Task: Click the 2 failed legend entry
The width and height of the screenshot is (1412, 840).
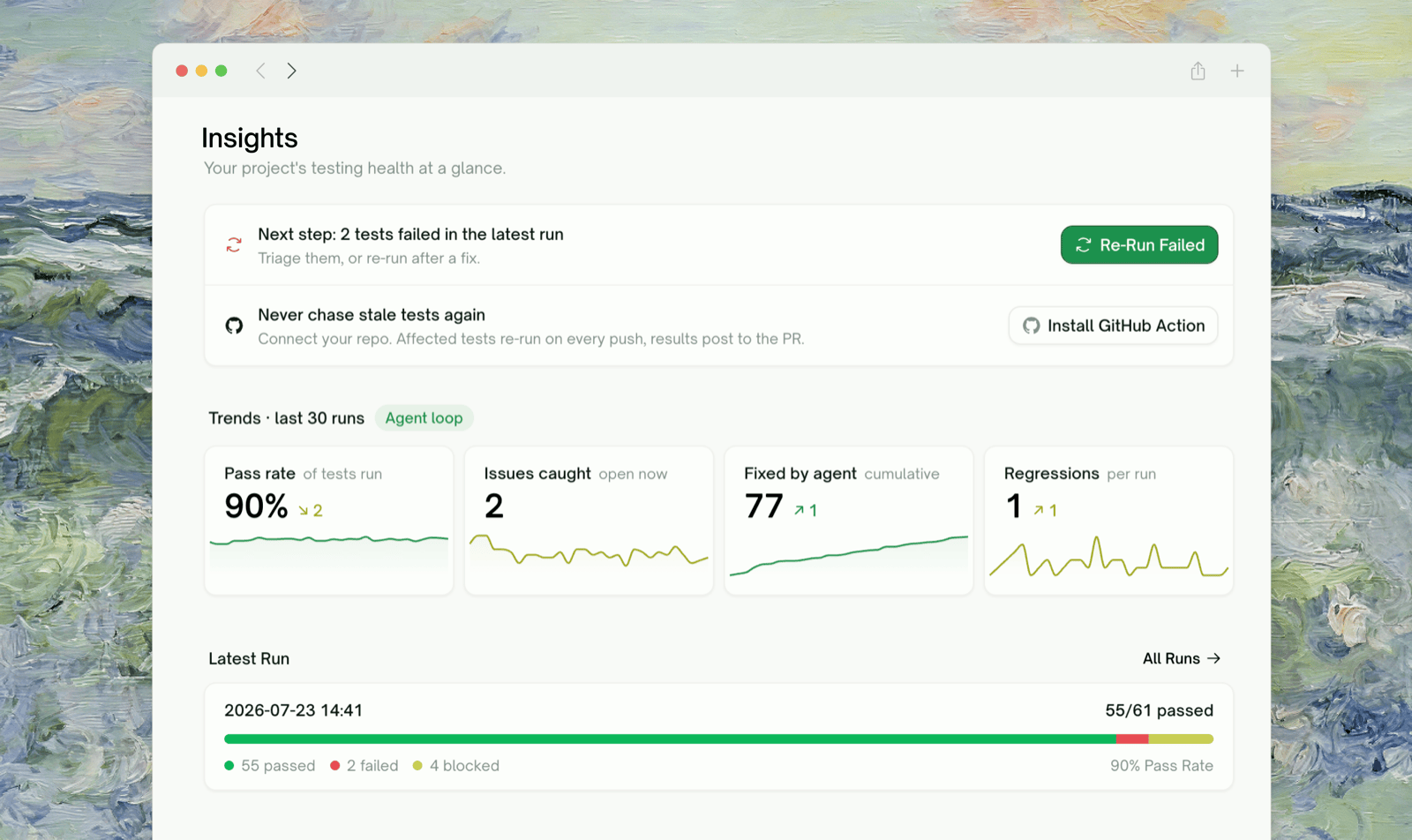Action: click(364, 766)
